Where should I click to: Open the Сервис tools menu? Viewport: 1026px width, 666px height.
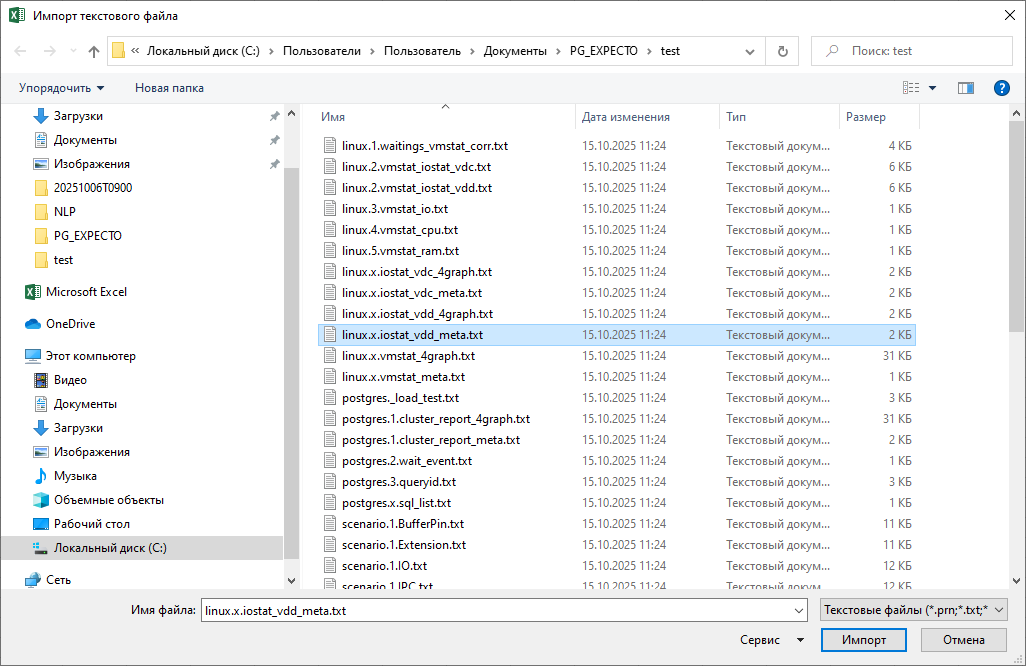coord(771,640)
